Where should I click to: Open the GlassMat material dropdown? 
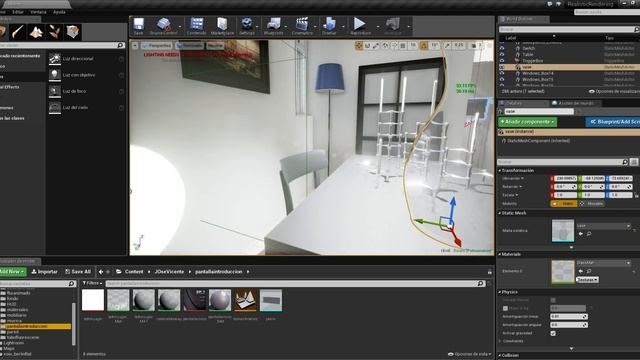(604, 263)
